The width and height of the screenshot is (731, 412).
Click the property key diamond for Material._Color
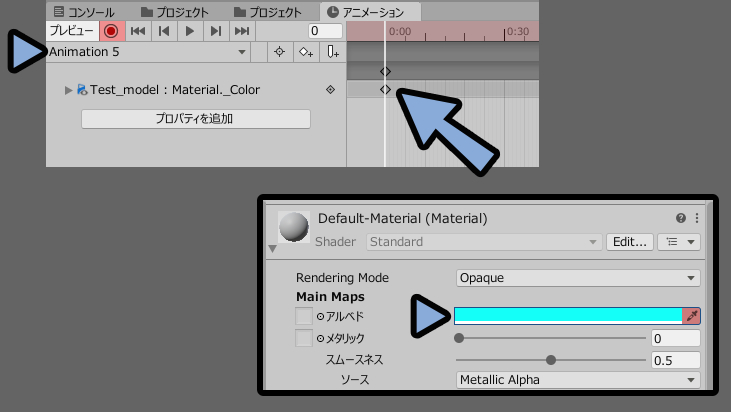tap(331, 89)
